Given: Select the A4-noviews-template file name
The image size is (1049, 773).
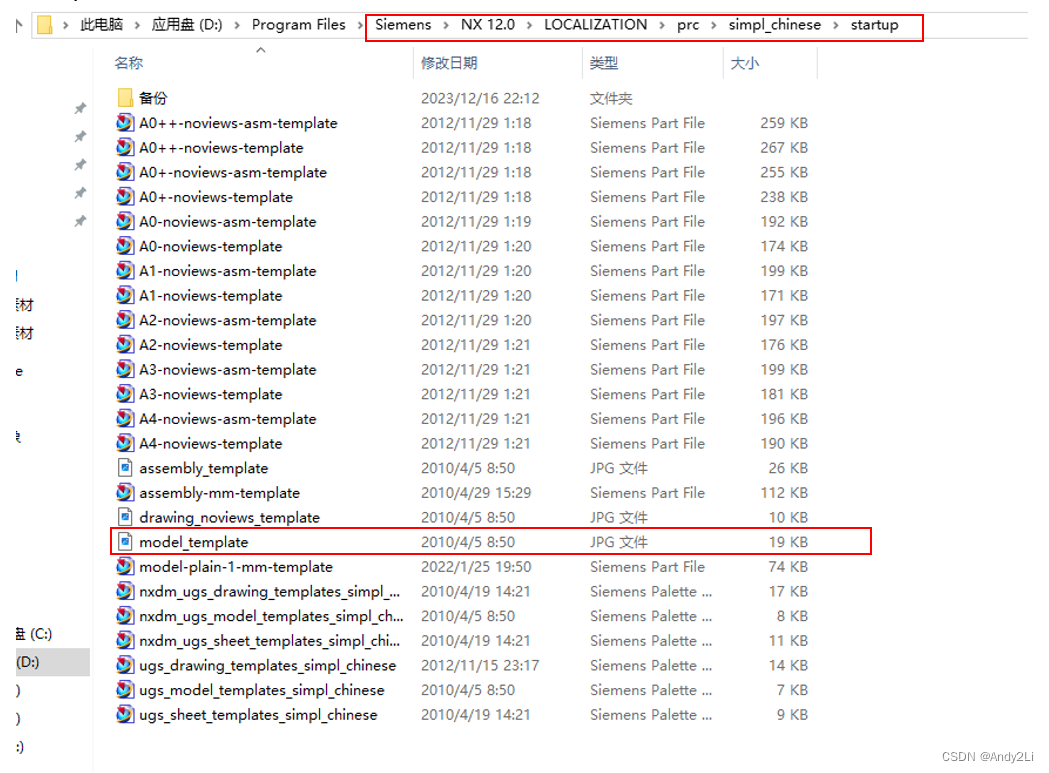Looking at the screenshot, I should pos(211,444).
